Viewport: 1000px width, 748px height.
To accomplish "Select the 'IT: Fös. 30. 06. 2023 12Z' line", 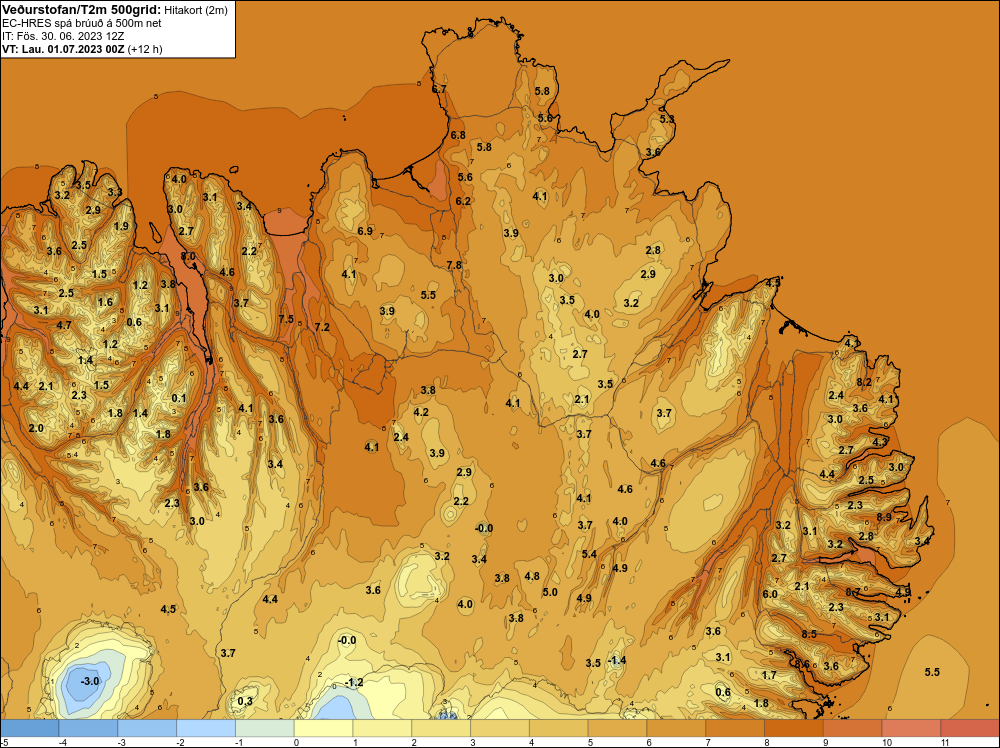I will 63,36.
